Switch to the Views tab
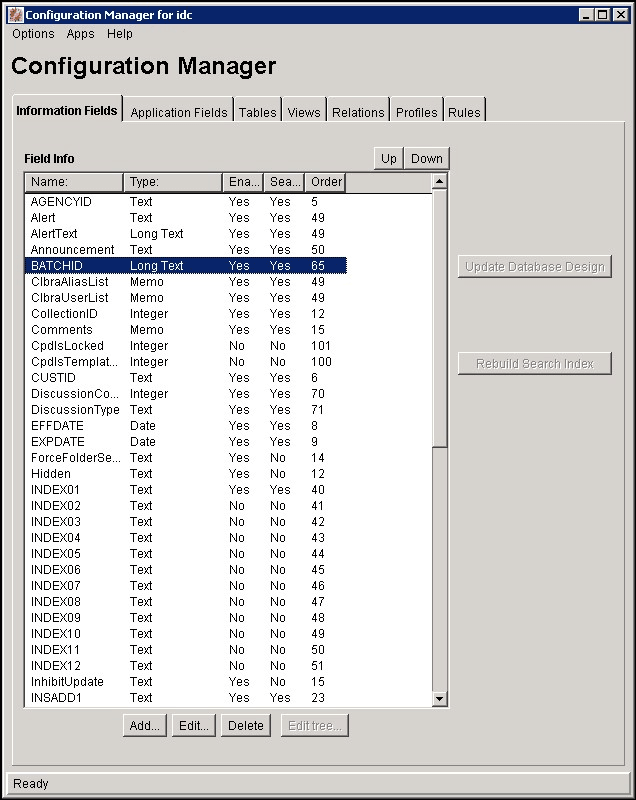This screenshot has width=636, height=800. tap(304, 112)
